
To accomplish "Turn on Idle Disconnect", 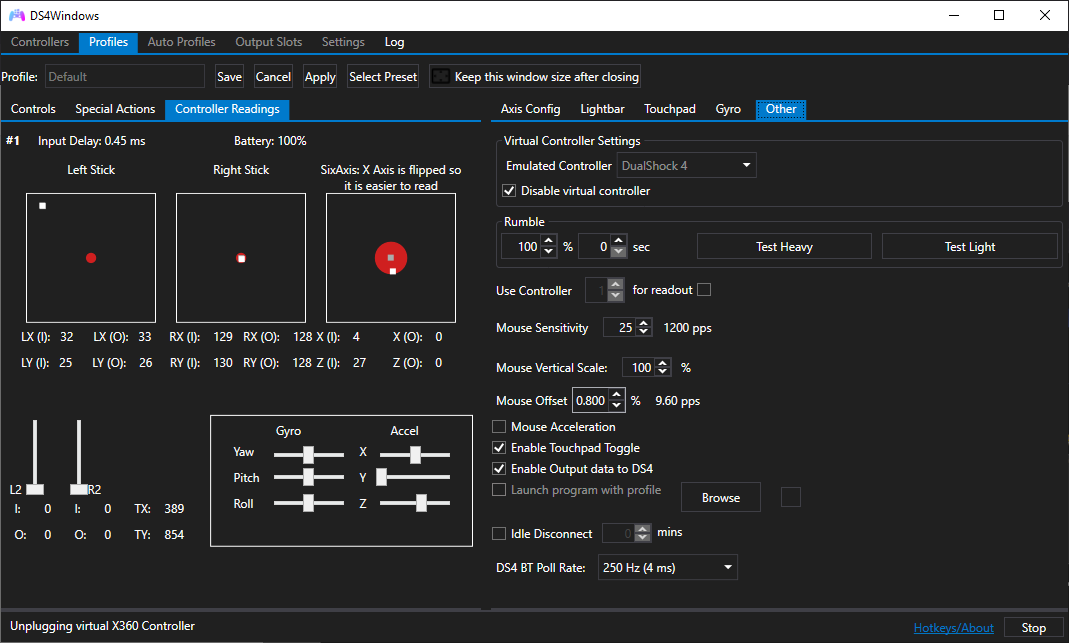I will (499, 534).
